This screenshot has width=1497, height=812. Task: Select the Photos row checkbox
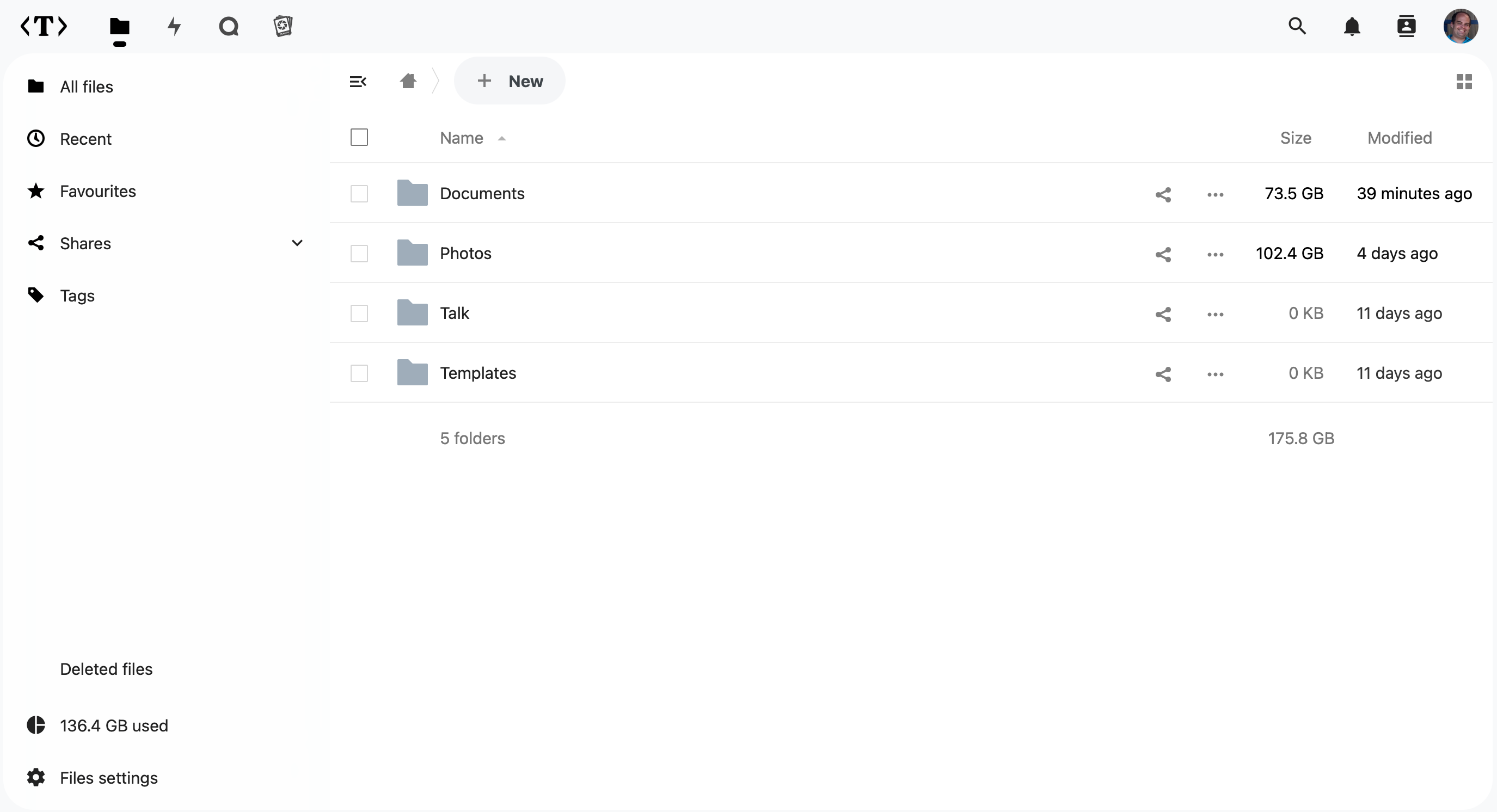pyautogui.click(x=359, y=253)
